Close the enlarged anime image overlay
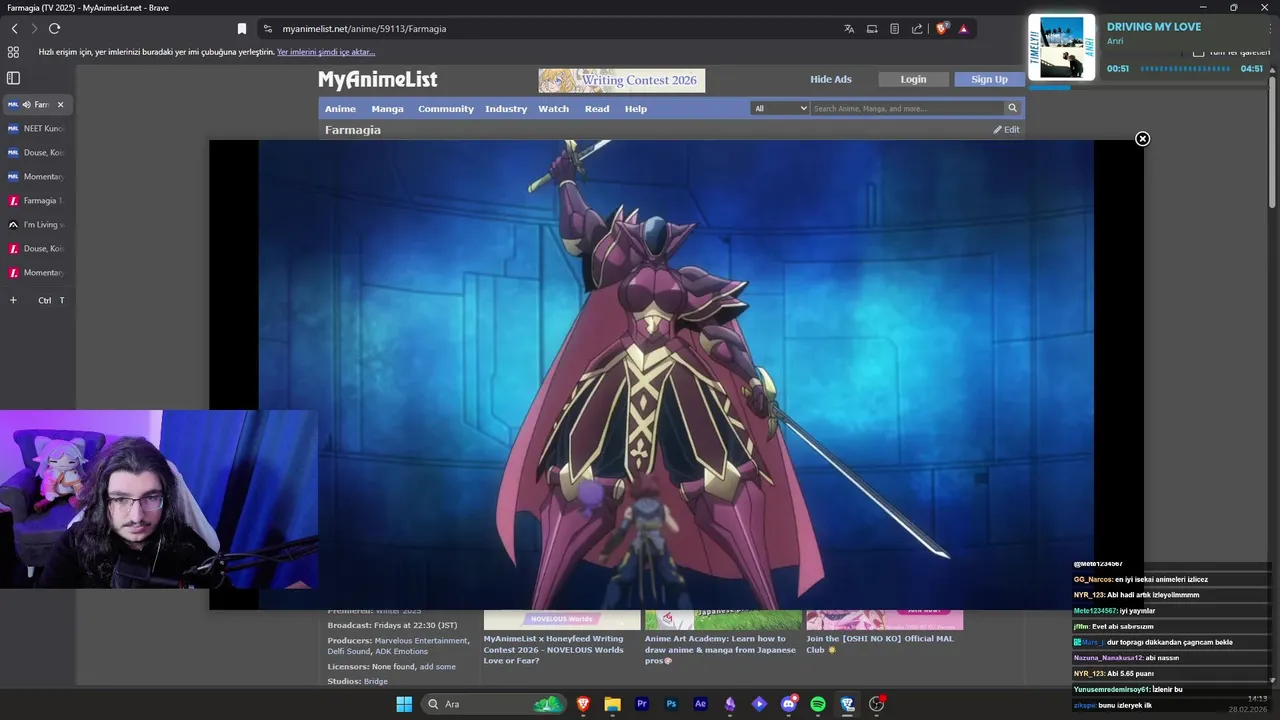The width and height of the screenshot is (1280, 720). click(1142, 139)
